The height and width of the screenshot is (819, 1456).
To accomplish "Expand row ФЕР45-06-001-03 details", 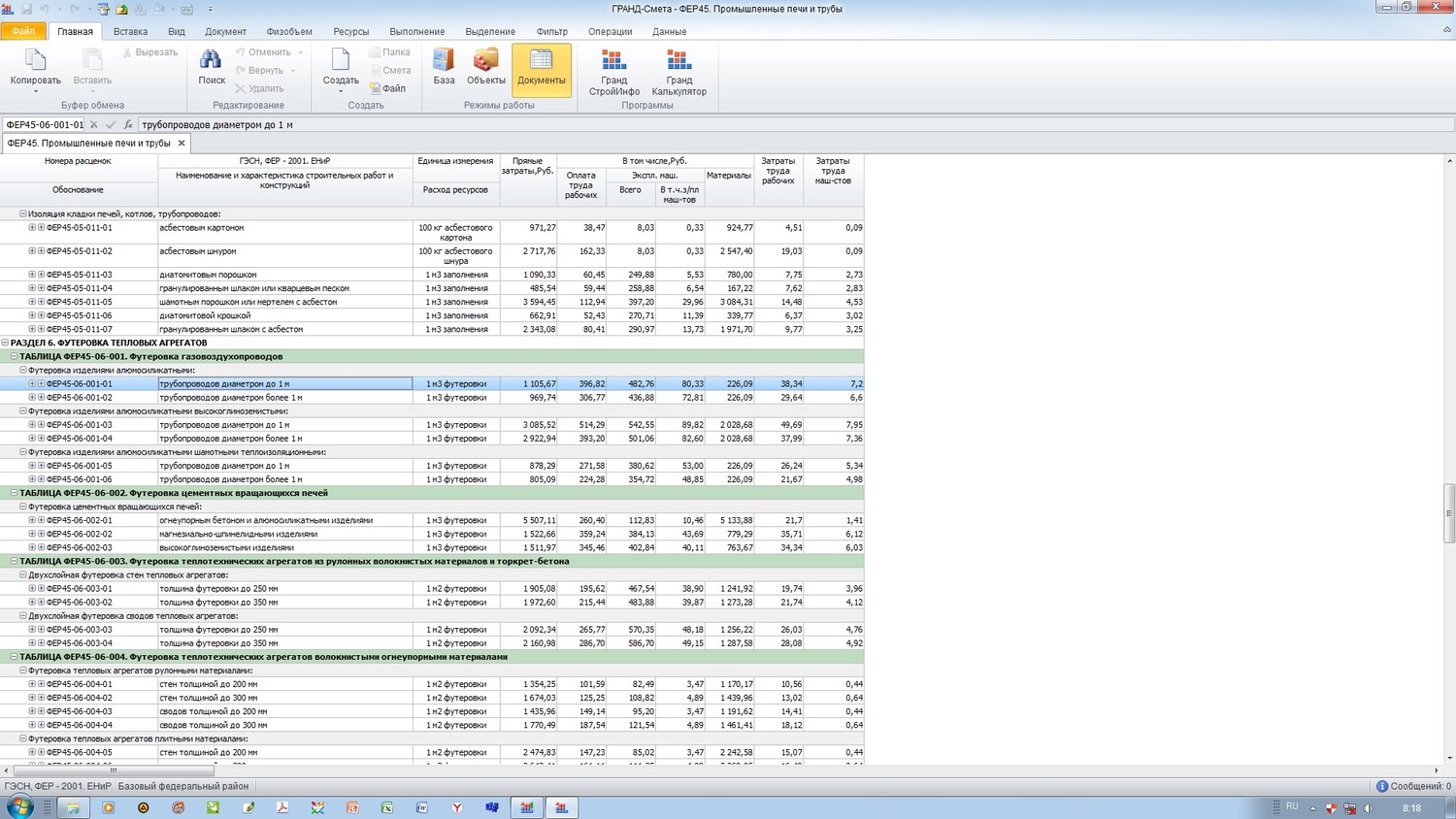I will pos(32,425).
